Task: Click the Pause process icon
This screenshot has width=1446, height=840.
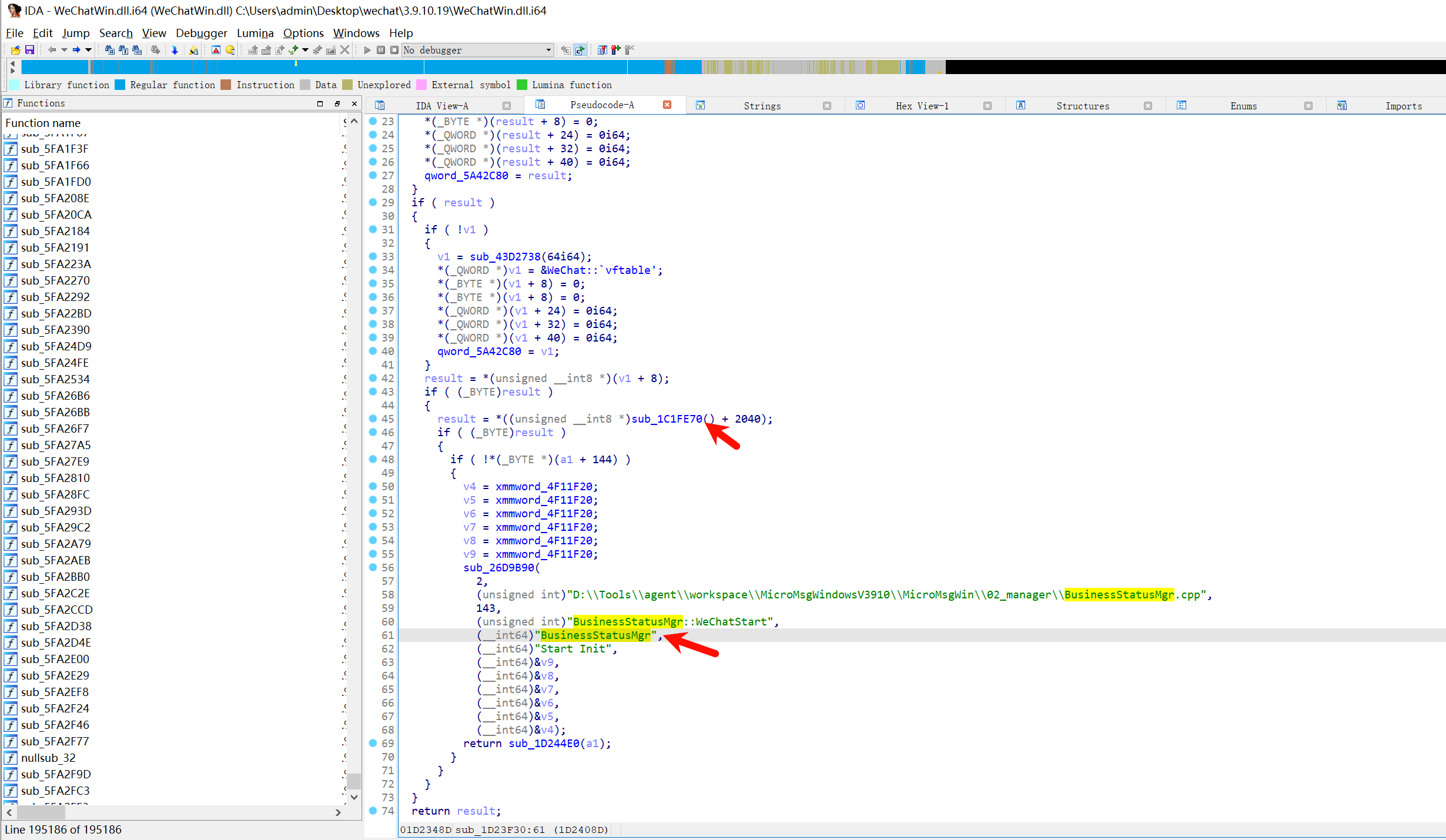Action: click(381, 50)
